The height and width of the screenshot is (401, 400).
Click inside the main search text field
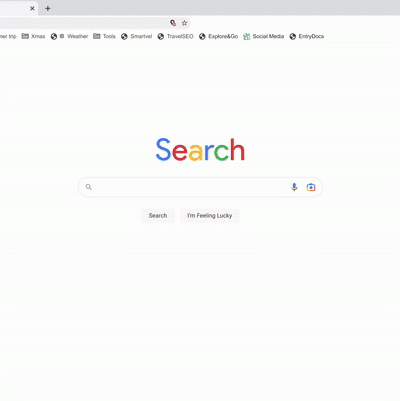(190, 187)
